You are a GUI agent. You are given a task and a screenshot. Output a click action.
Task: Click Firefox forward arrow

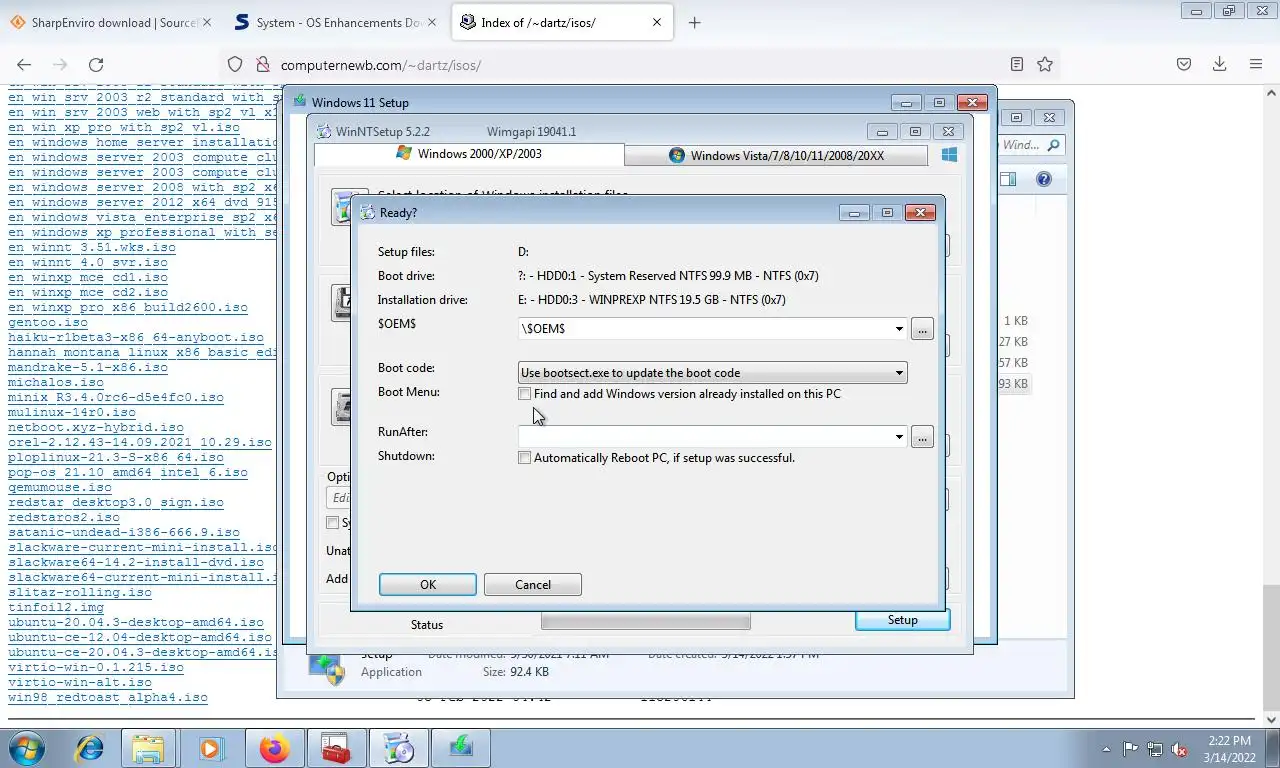(60, 64)
